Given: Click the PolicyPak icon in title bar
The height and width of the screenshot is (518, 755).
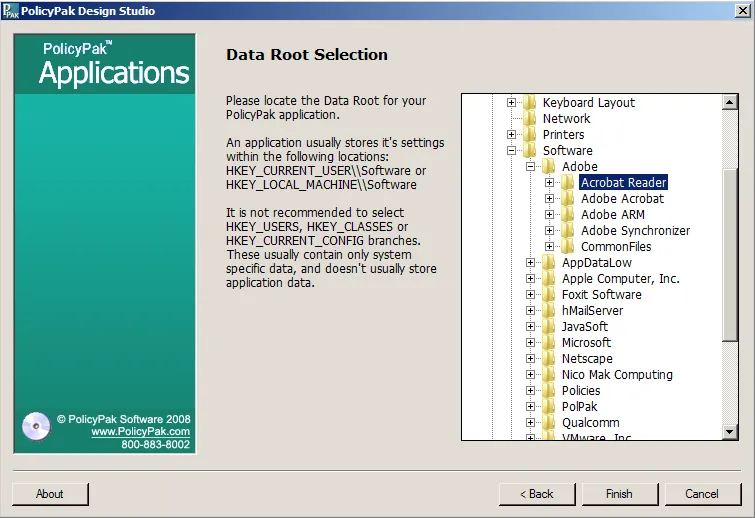Looking at the screenshot, I should (10, 11).
